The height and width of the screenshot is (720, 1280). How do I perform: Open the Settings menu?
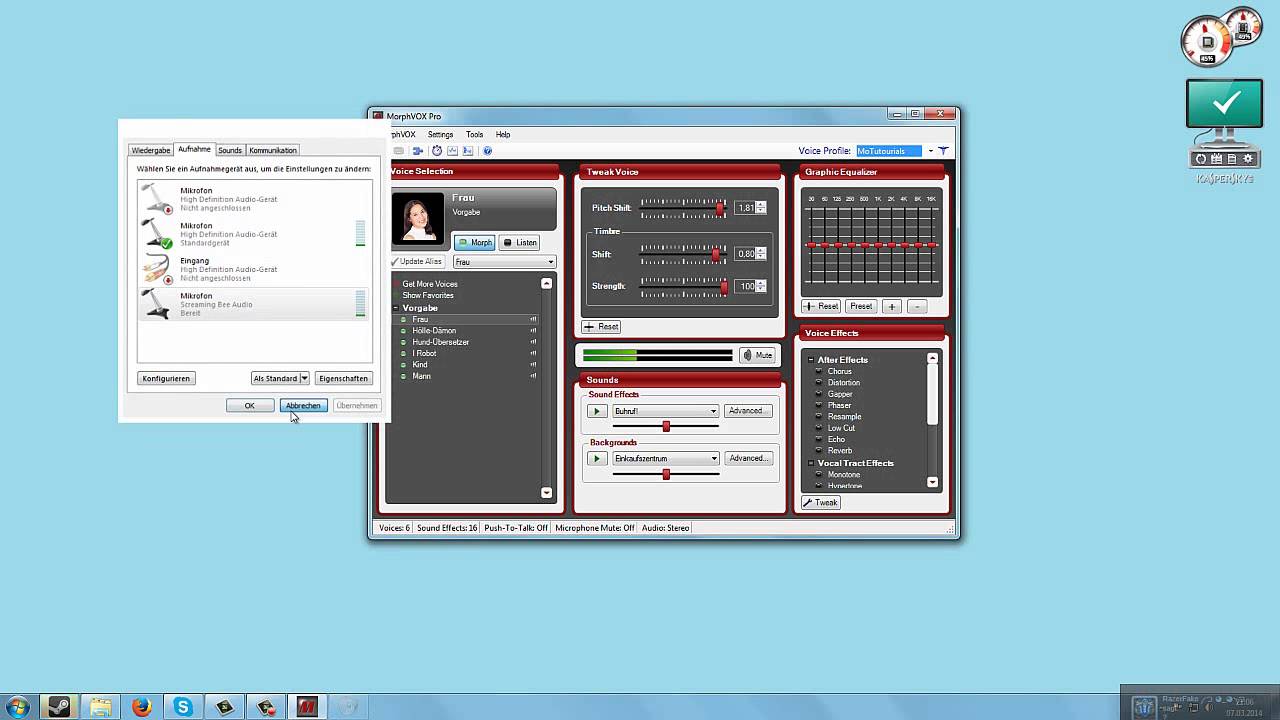[440, 134]
